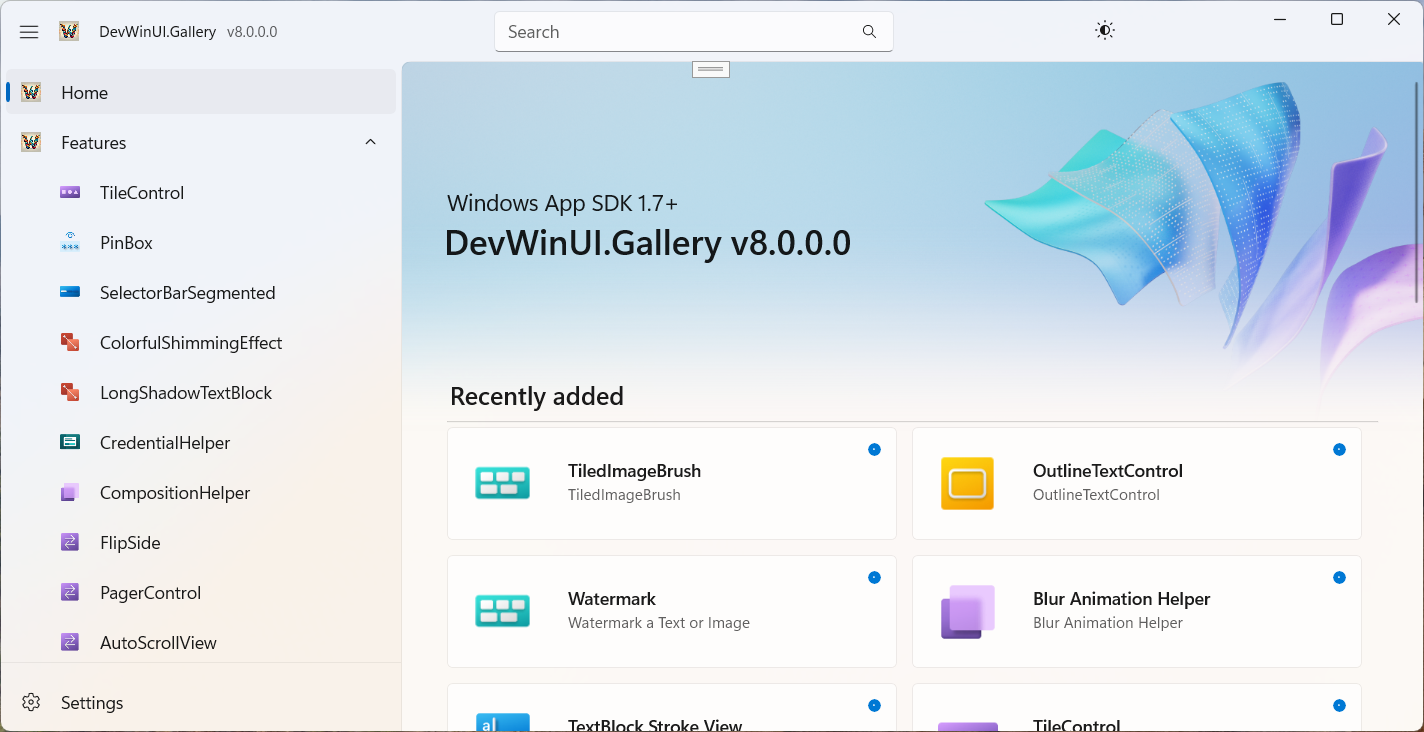Open the Blur Animation Helper card title
The width and height of the screenshot is (1424, 732).
[1121, 599]
